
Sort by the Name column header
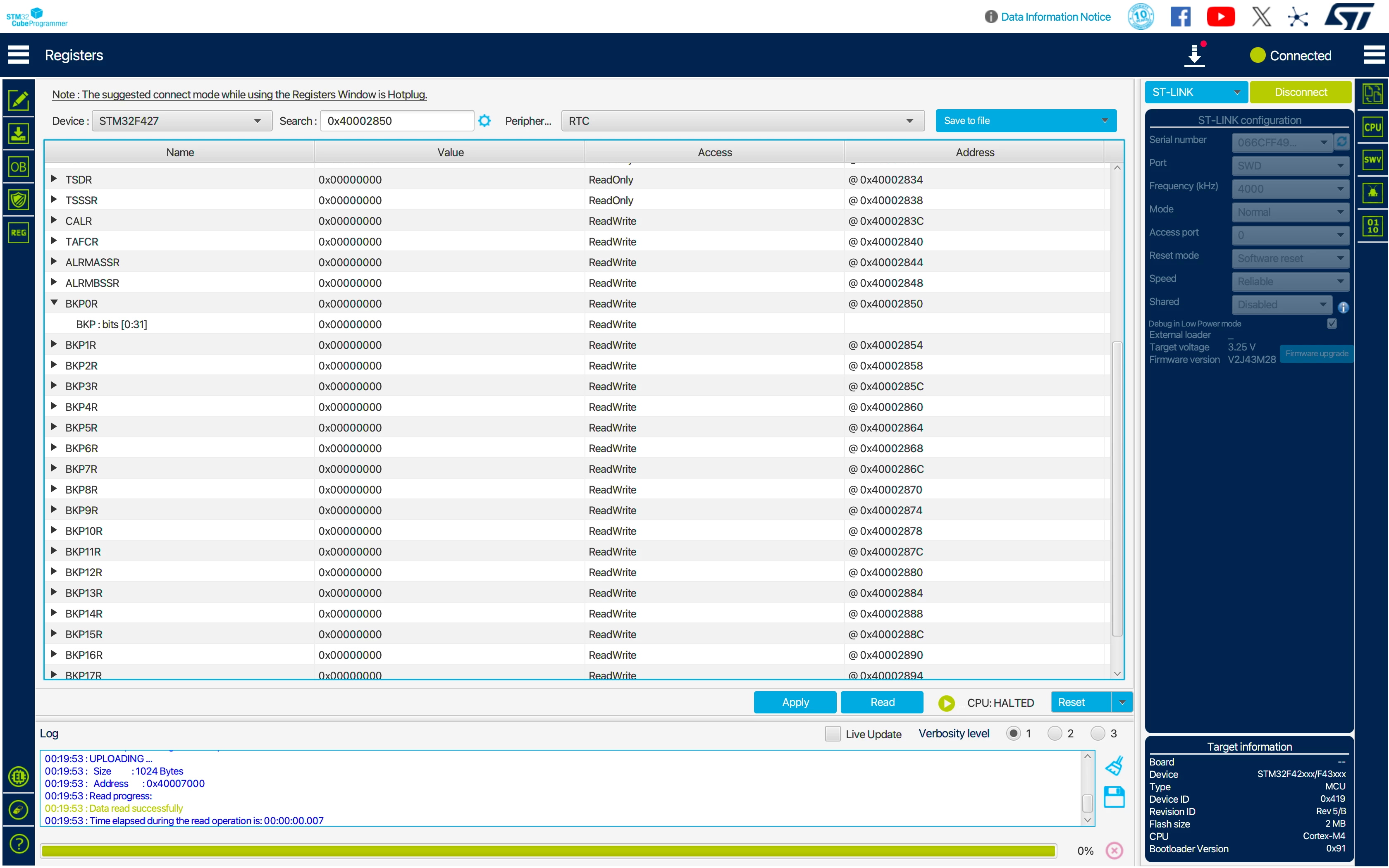[180, 152]
